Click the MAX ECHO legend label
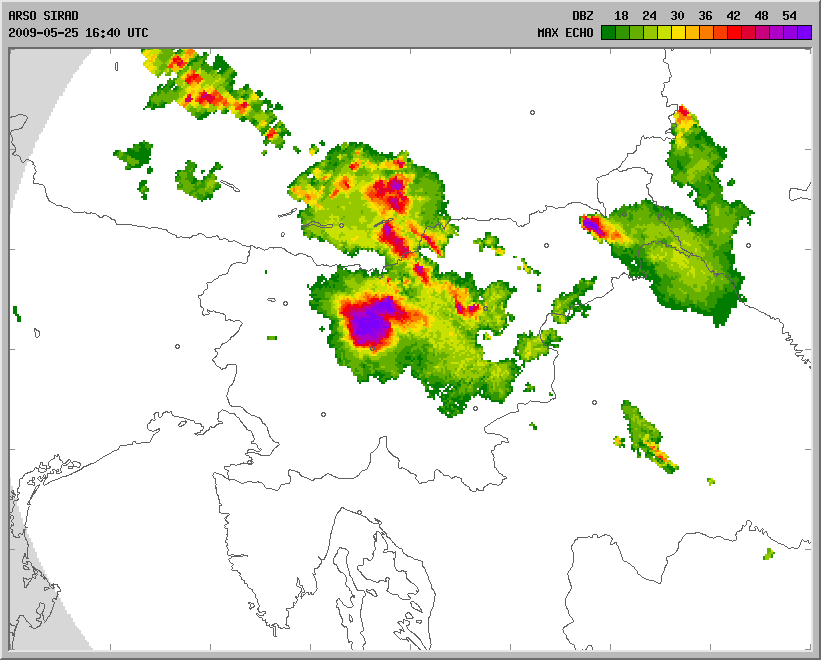 point(565,32)
